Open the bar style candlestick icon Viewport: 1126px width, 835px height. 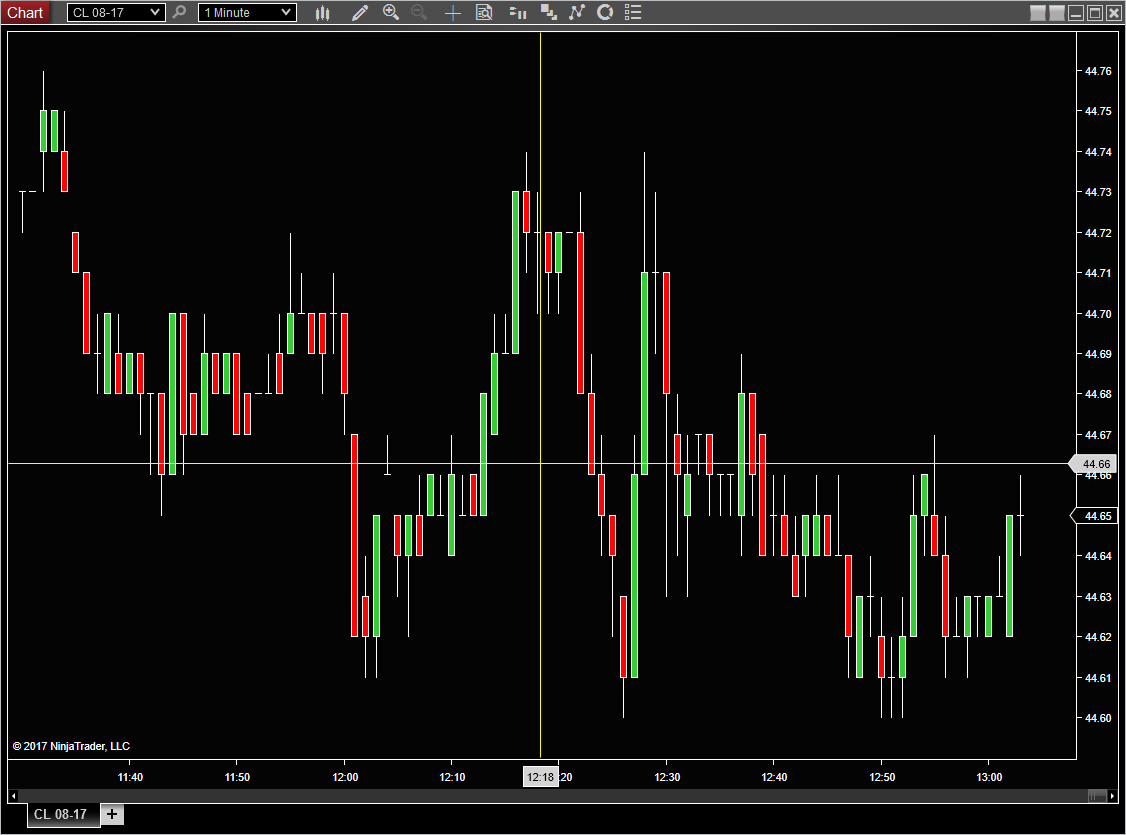coord(322,12)
